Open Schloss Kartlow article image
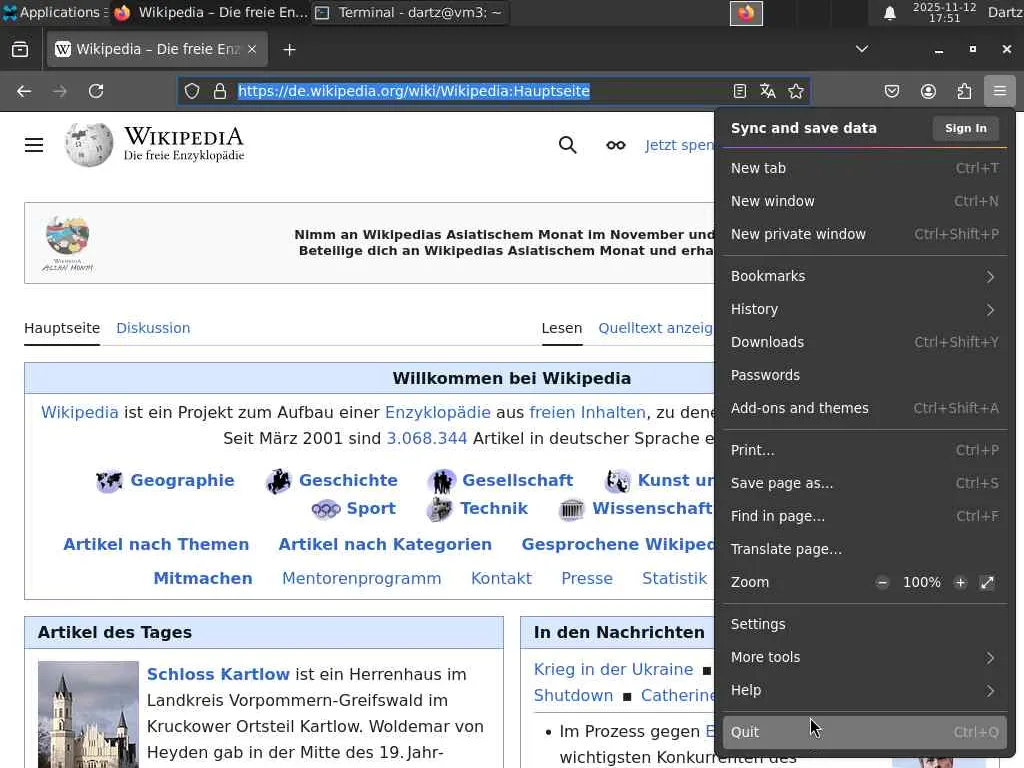 pos(88,714)
